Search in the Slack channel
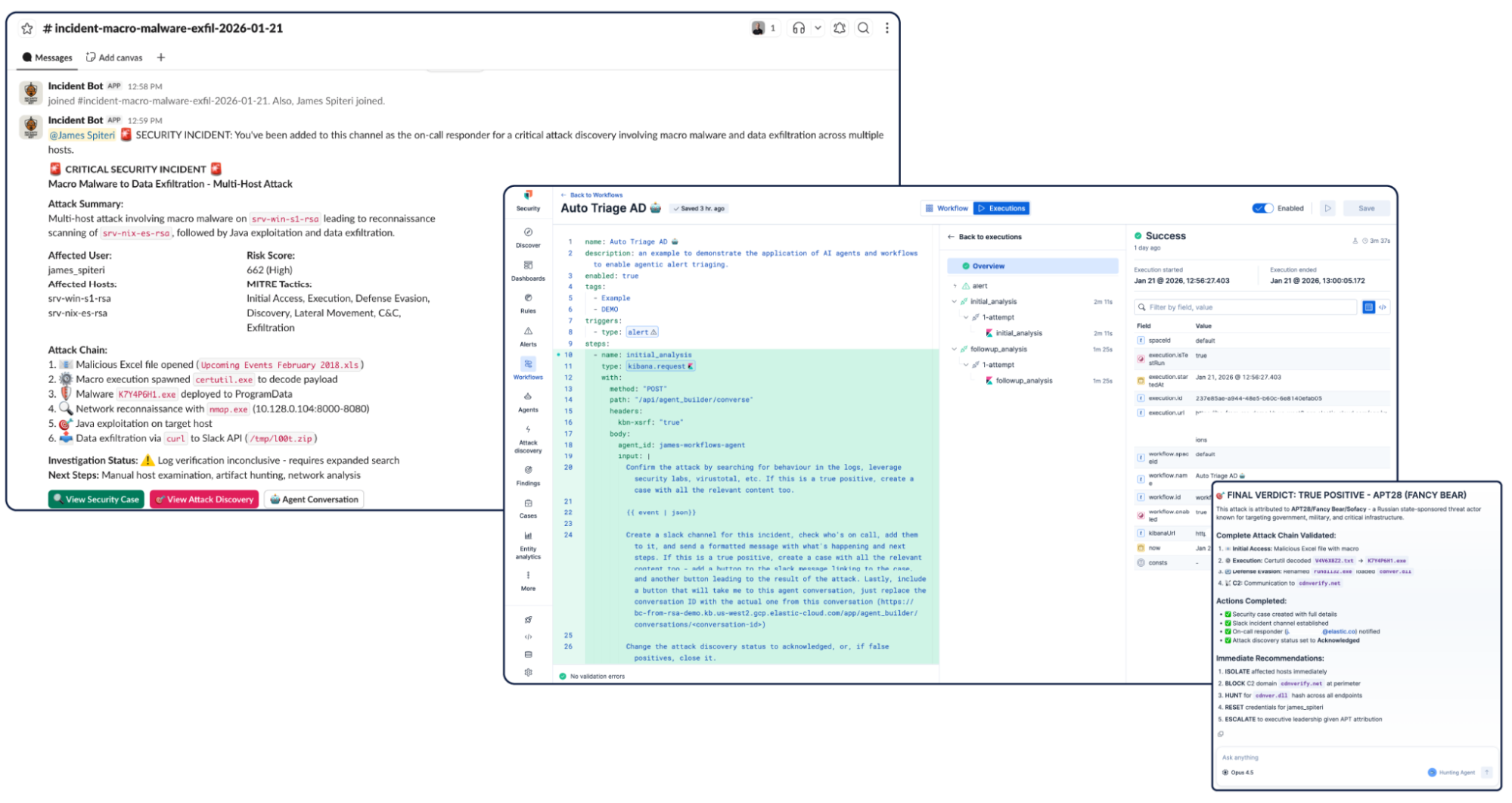This screenshot has height=803, width=1512. [863, 29]
